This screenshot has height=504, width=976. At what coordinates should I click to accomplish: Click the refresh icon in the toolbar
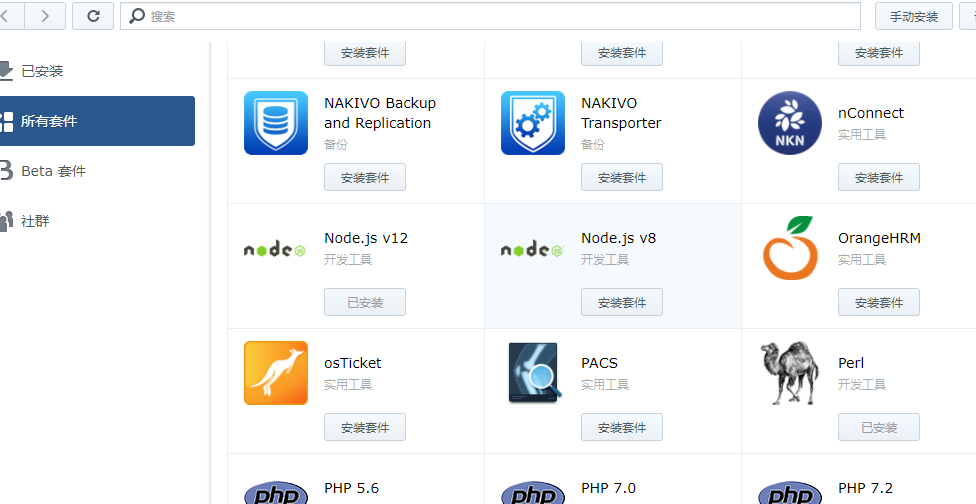[x=93, y=16]
